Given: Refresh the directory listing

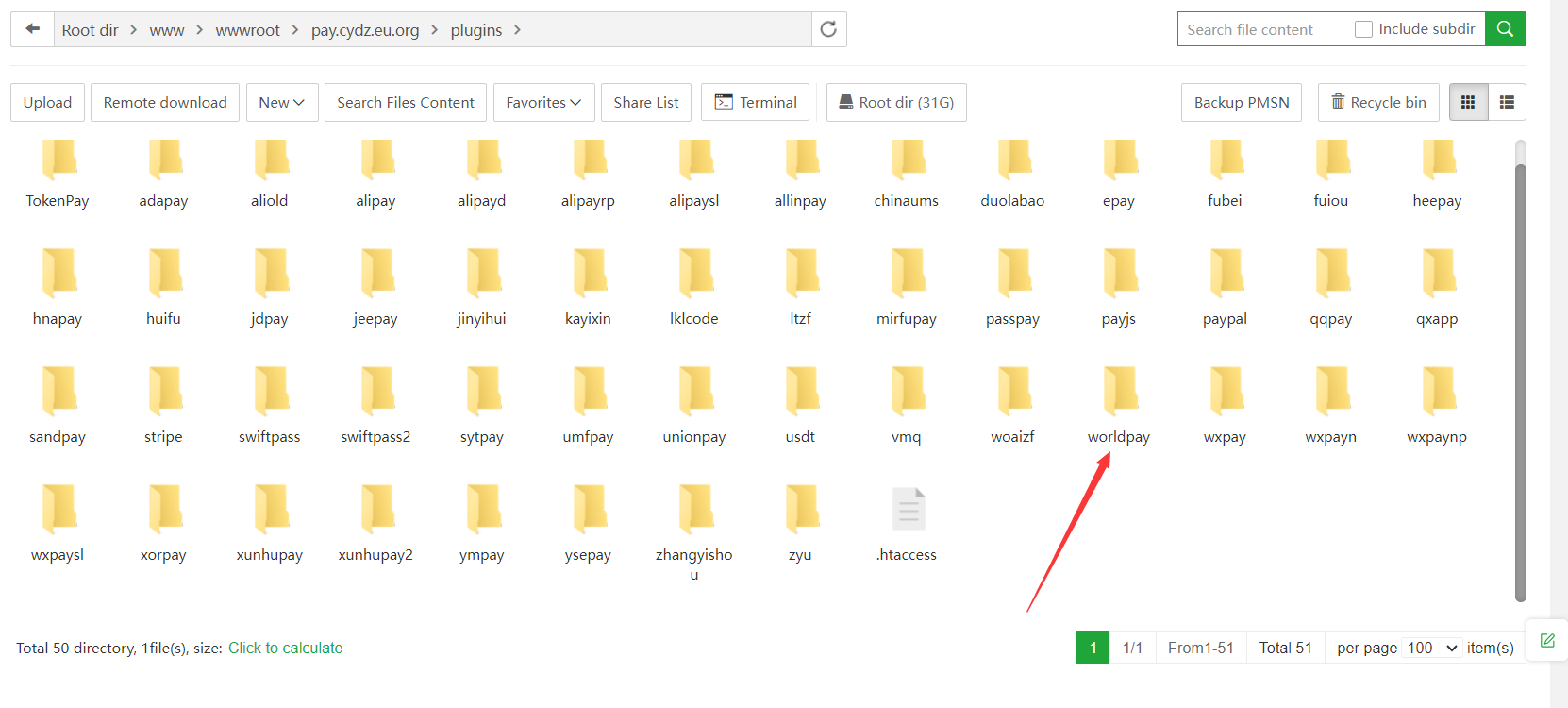Looking at the screenshot, I should (828, 29).
